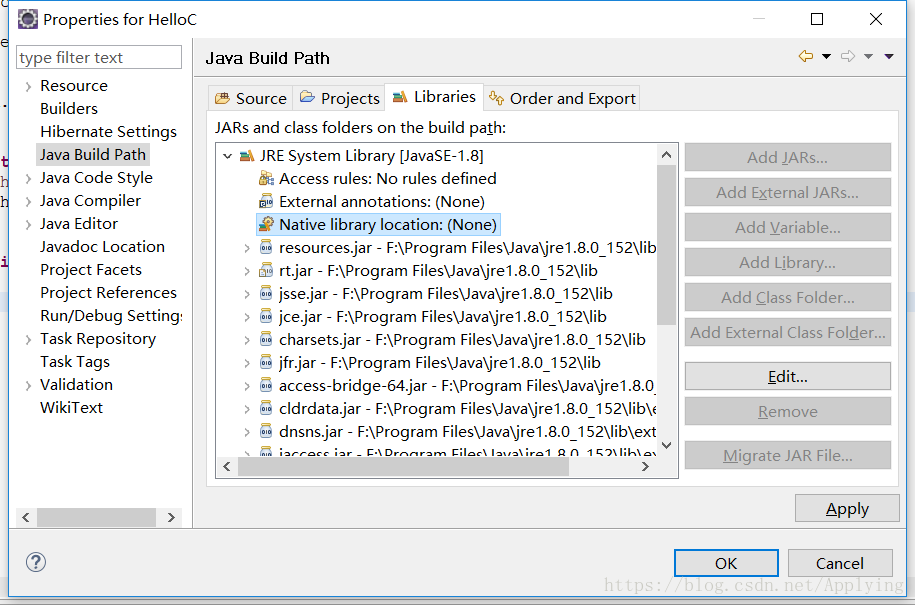Click the charsets.jar jar icon

(x=266, y=340)
